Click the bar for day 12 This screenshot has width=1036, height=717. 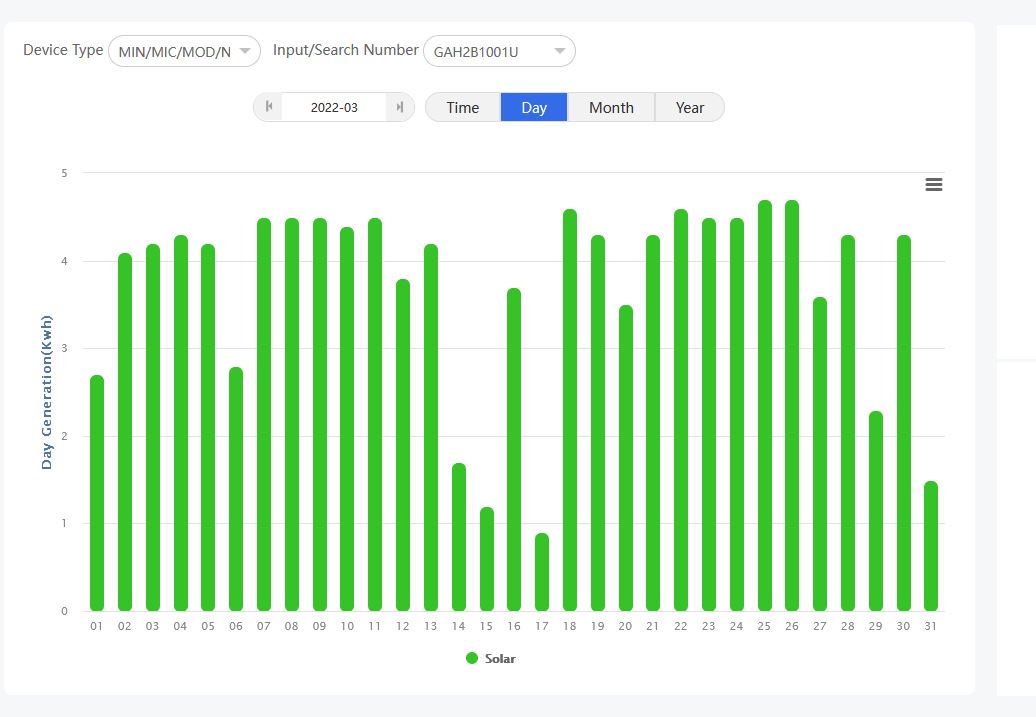[x=403, y=445]
